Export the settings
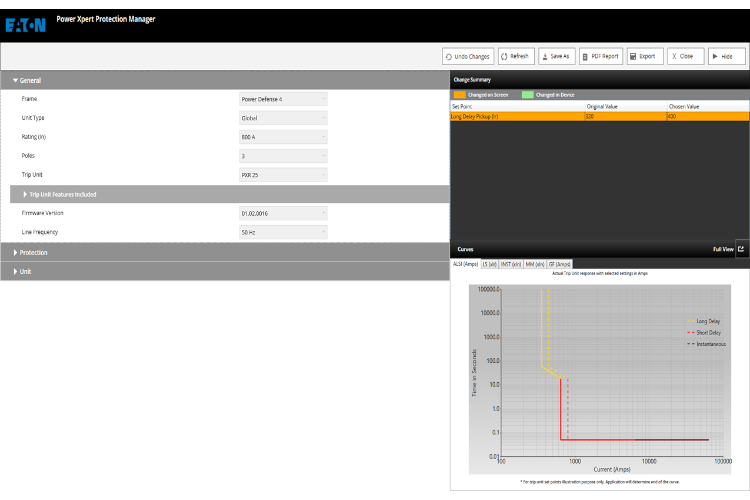Viewport: 750px width, 500px height. tap(643, 57)
